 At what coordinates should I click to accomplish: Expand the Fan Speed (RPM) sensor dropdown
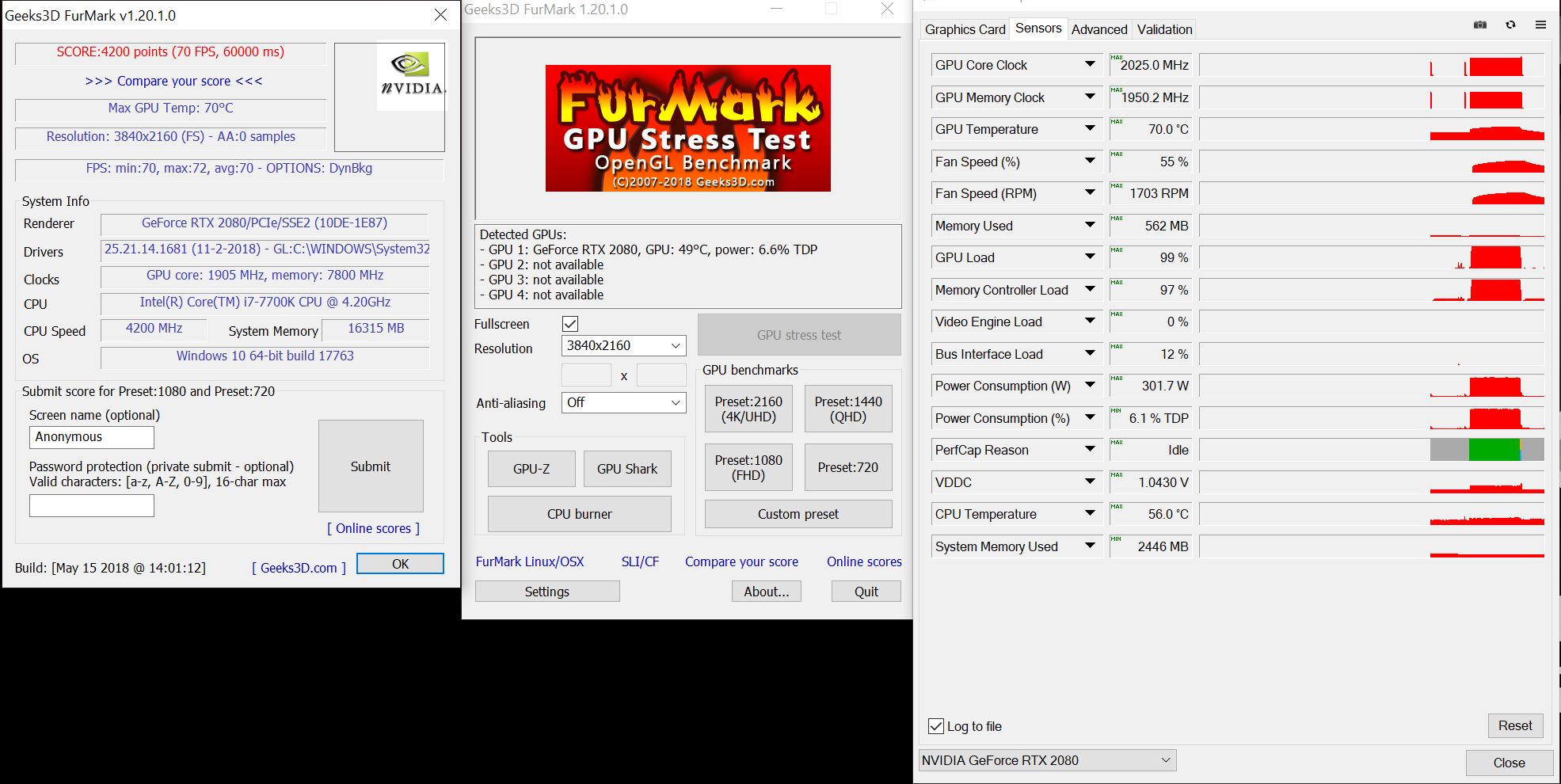[x=1090, y=192]
